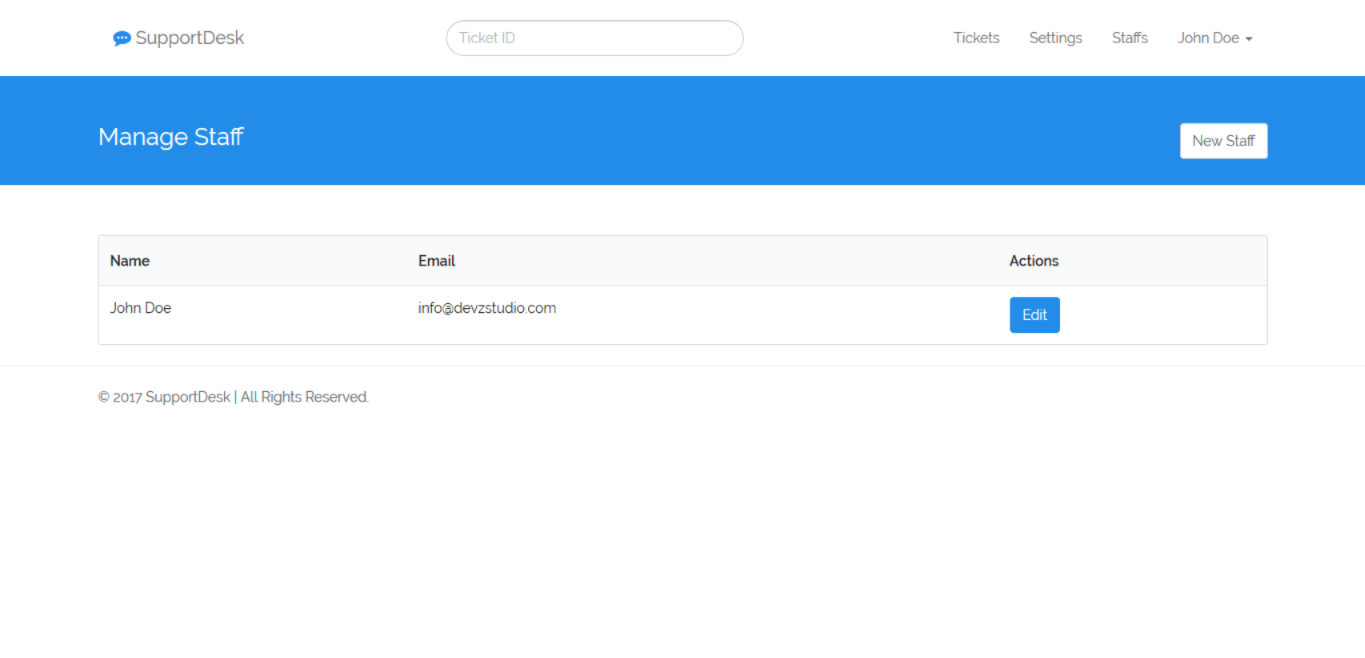Screen dimensions: 1365x658
Task: Click the info@devzstudio.com email cell
Action: click(487, 308)
